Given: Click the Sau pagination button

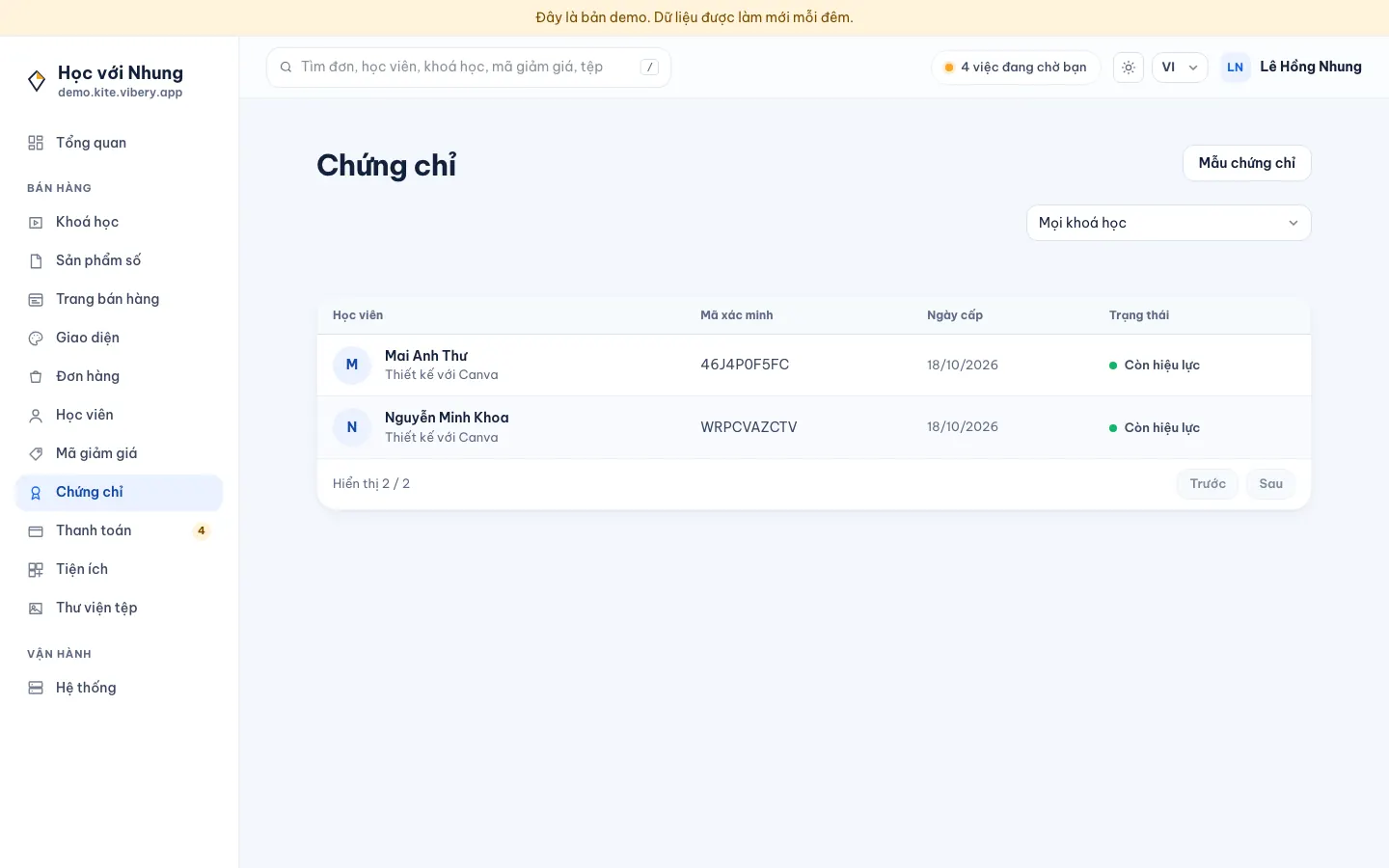Looking at the screenshot, I should pyautogui.click(x=1270, y=483).
